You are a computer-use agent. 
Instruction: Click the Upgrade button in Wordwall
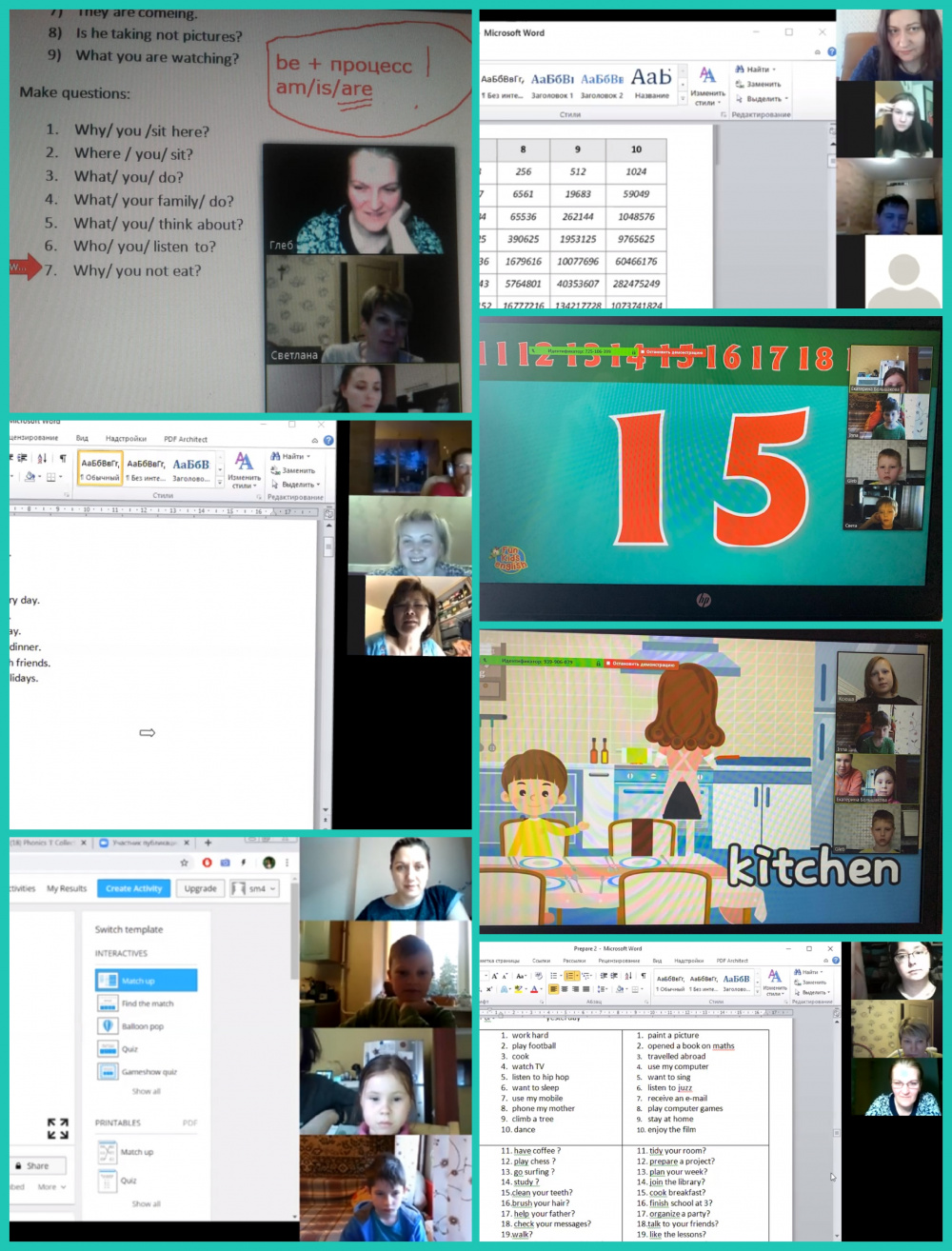pos(200,888)
